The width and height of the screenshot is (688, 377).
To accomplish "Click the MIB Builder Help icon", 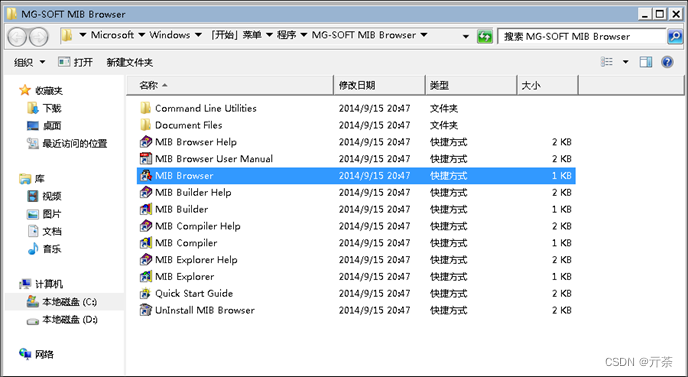I will coord(145,192).
